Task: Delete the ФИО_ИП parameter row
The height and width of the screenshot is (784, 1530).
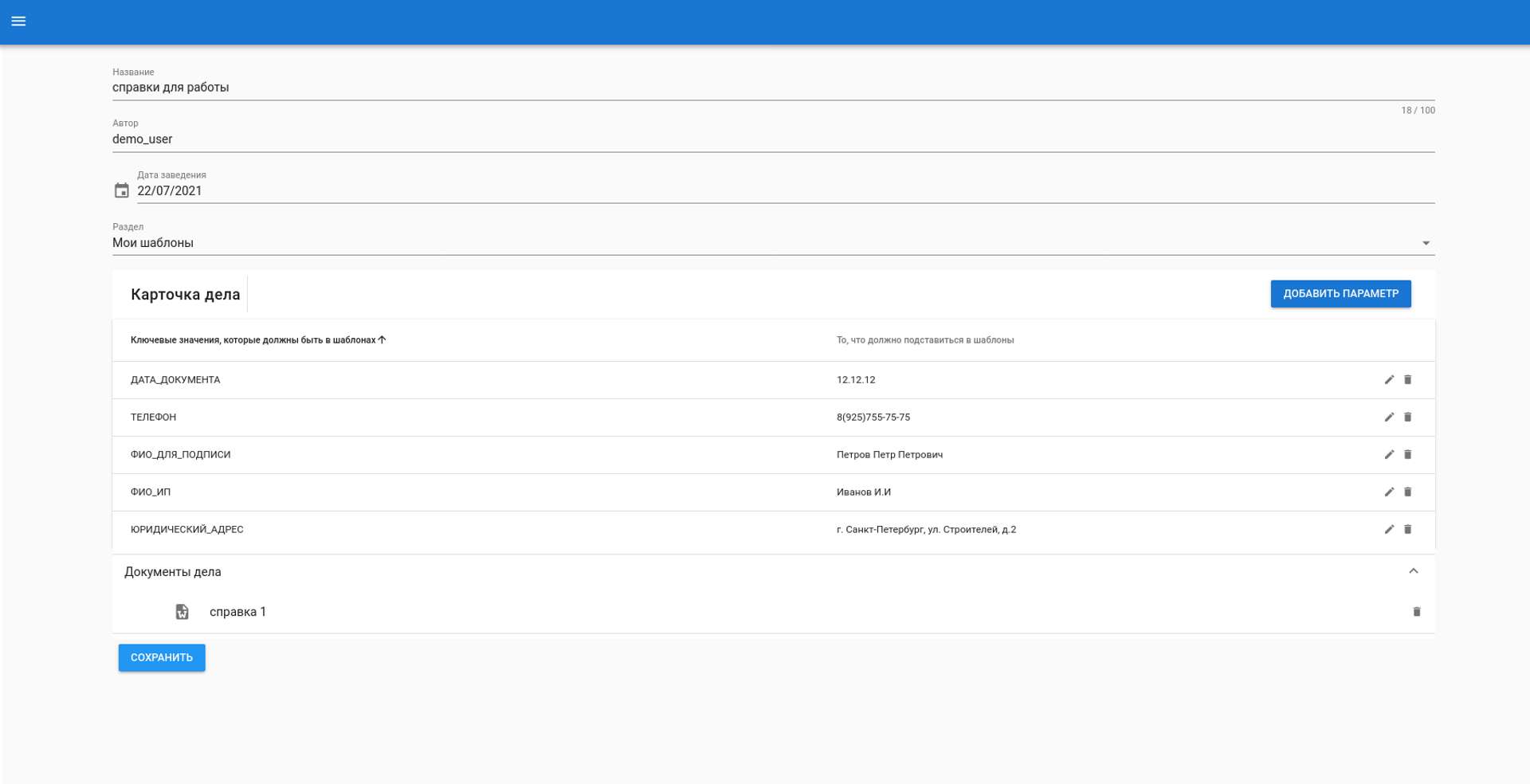Action: [1407, 492]
